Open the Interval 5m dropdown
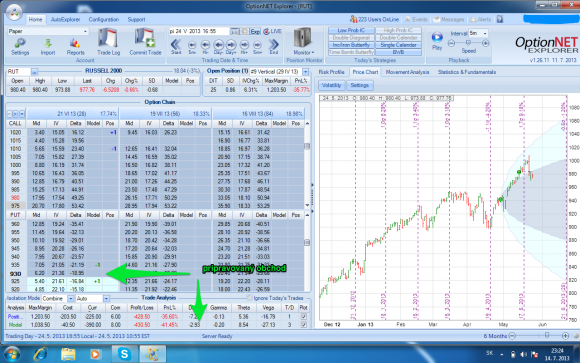Viewport: 580px width, 363px height. 485,33
